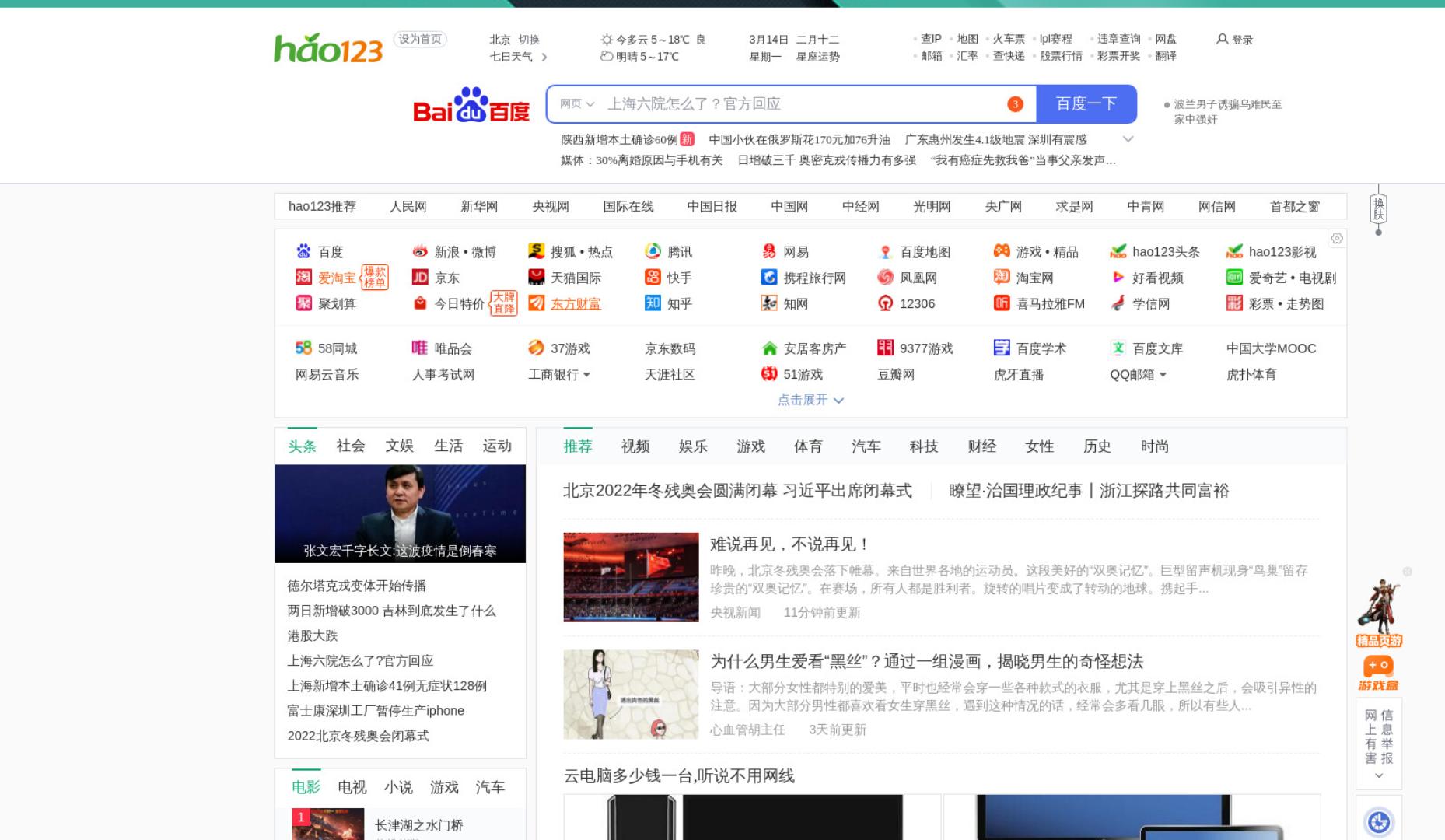Click the 知乎 icon
The height and width of the screenshot is (840, 1445).
pos(653,303)
